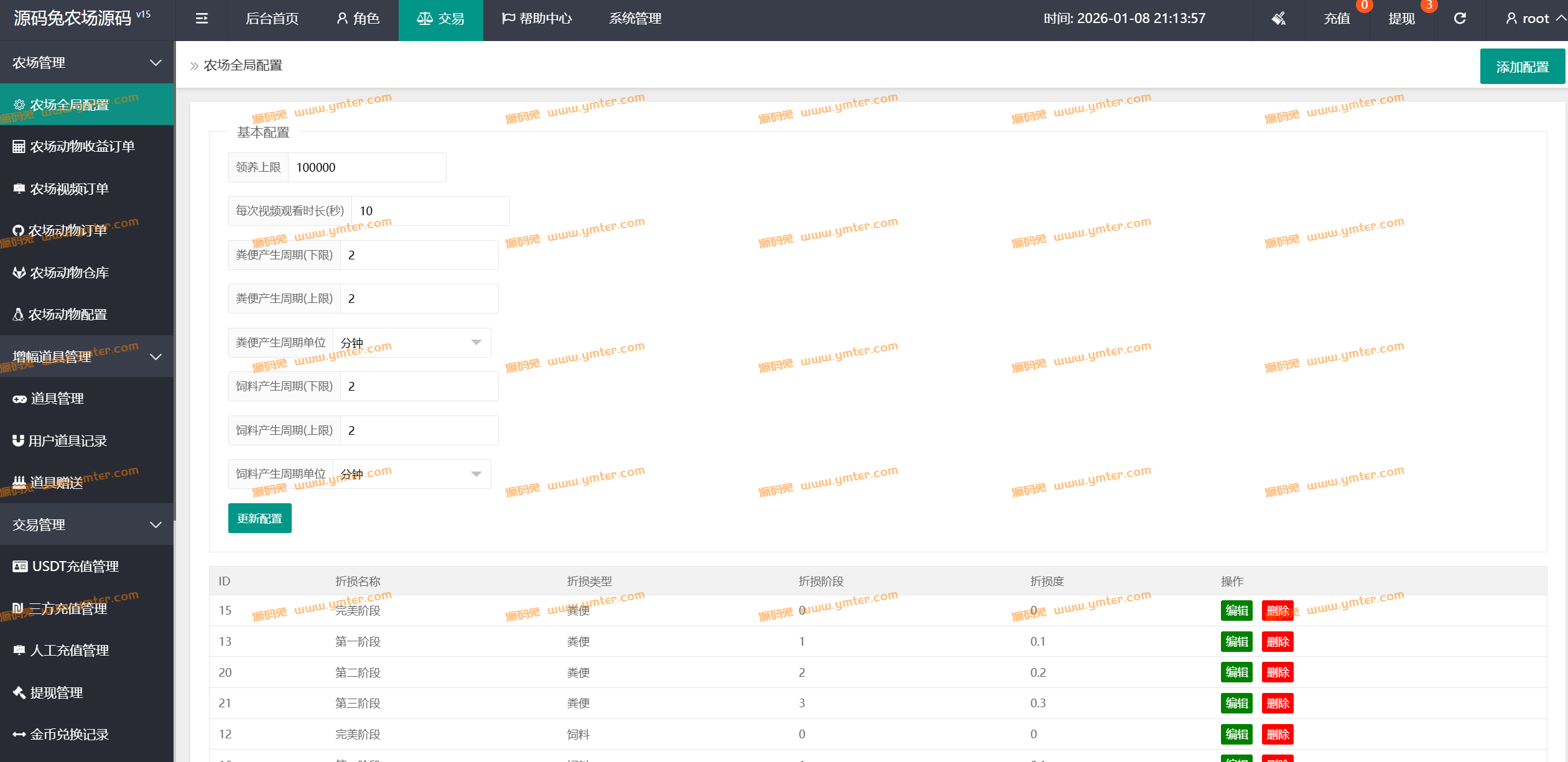
Task: Click the 添加配置 button
Action: 1521,67
